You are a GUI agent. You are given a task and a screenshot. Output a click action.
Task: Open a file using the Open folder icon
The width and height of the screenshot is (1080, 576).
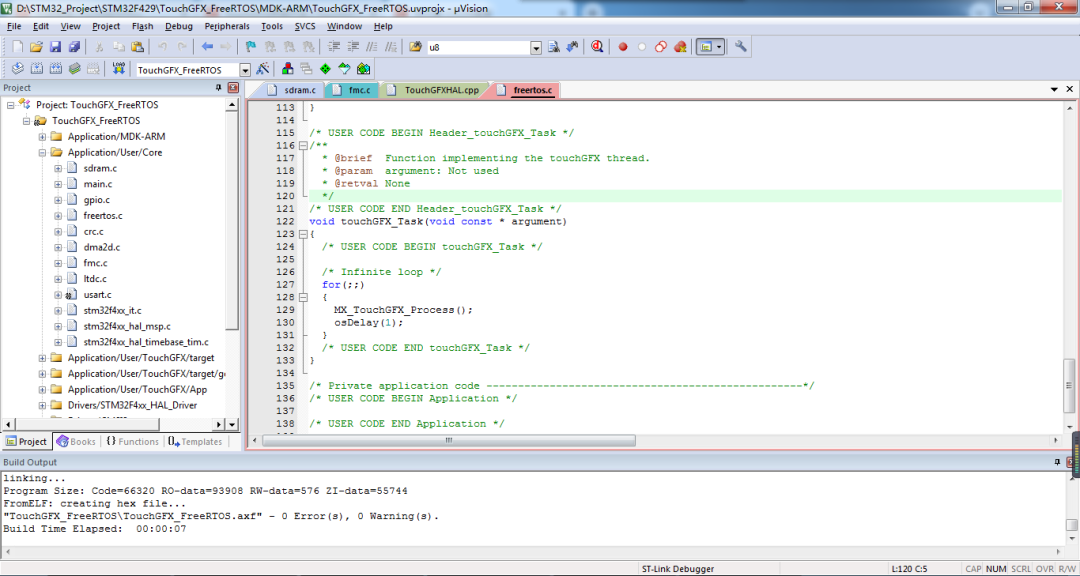click(x=37, y=47)
